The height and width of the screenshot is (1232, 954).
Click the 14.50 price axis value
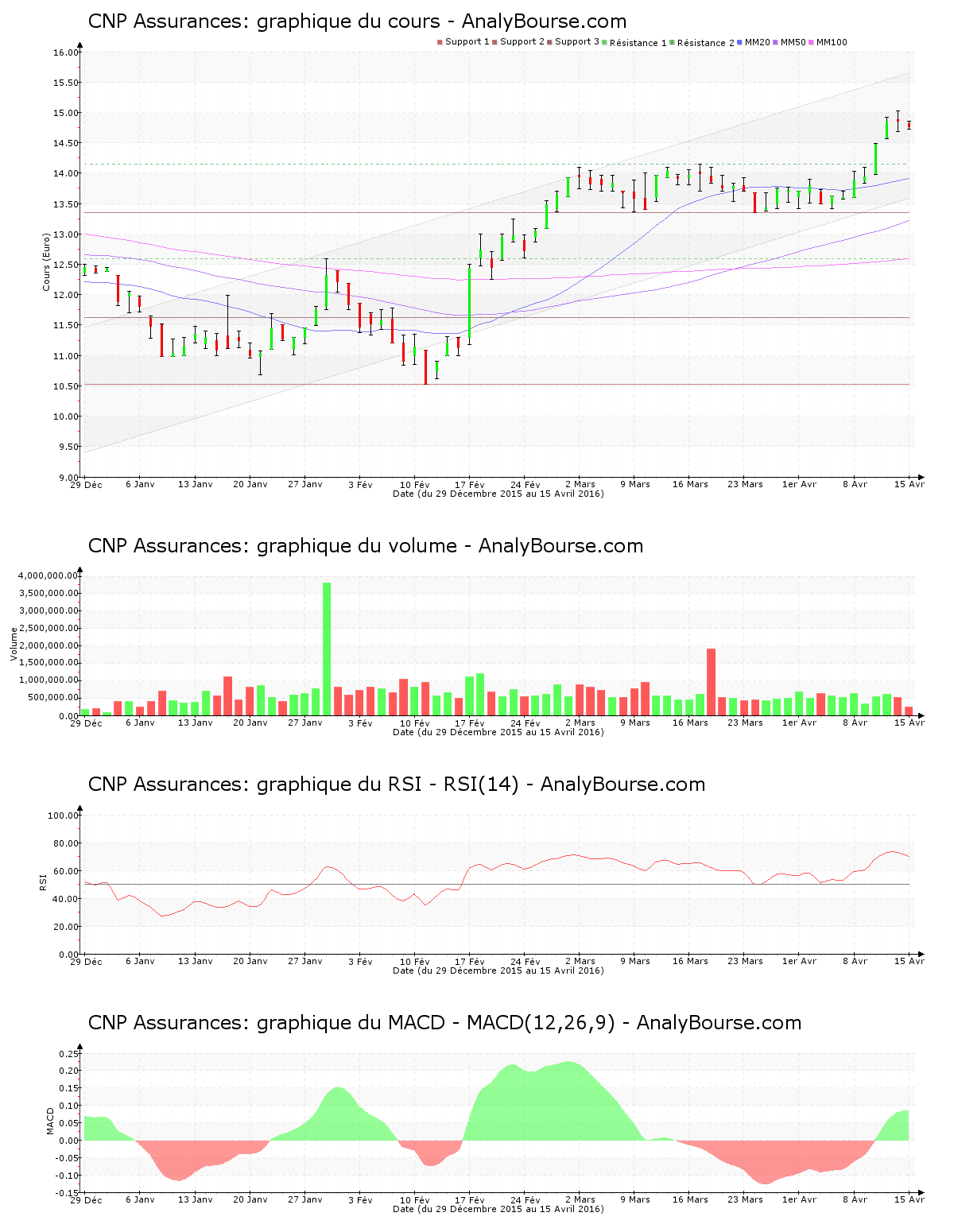click(66, 143)
